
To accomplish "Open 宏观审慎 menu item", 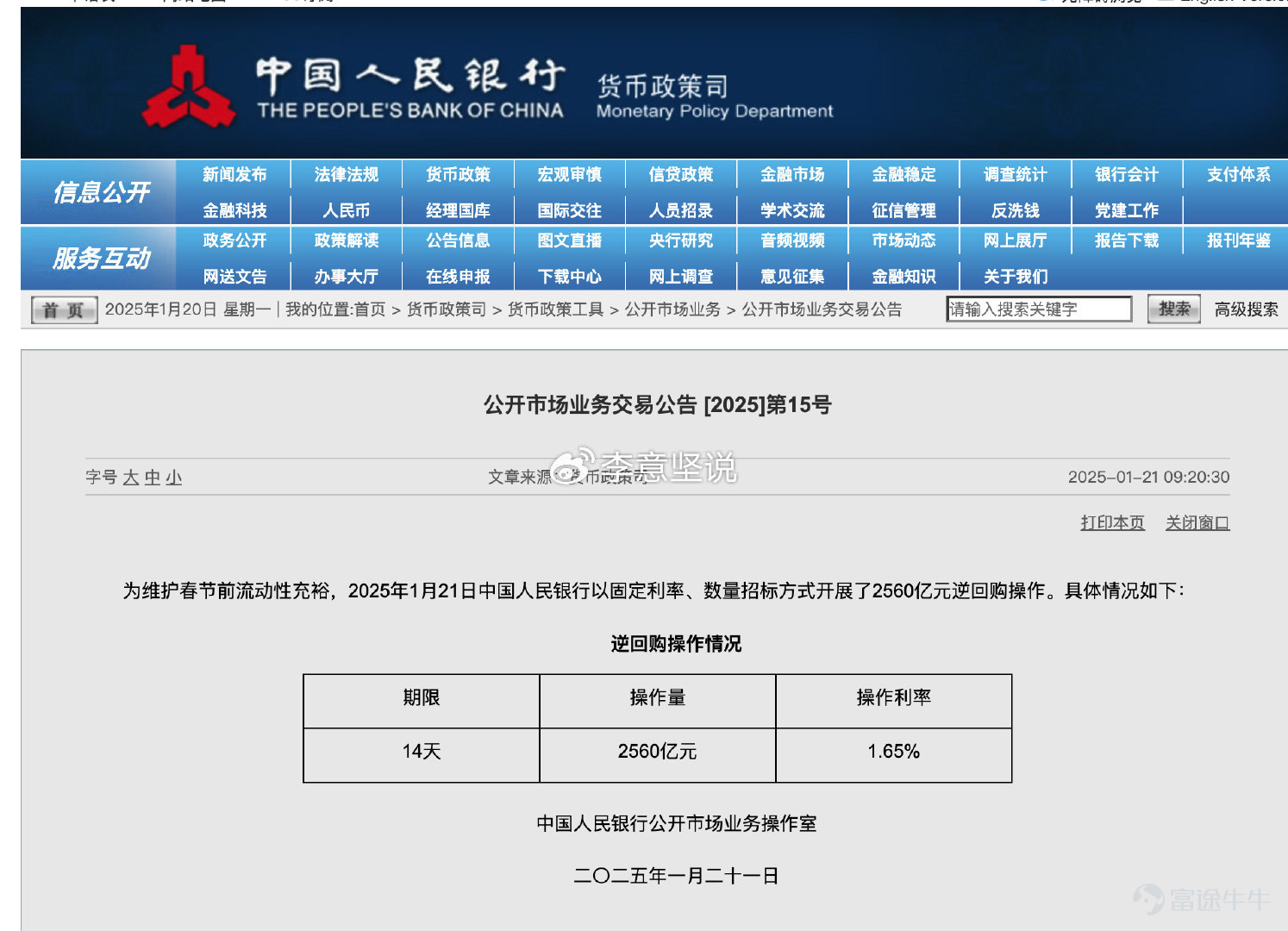I will pyautogui.click(x=569, y=175).
